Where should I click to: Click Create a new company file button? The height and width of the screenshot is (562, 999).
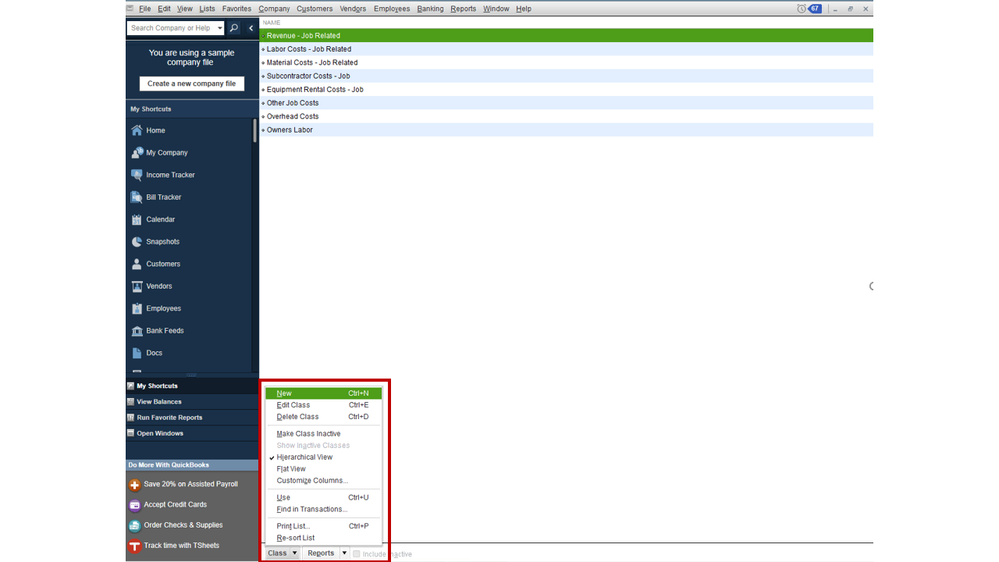(x=191, y=83)
